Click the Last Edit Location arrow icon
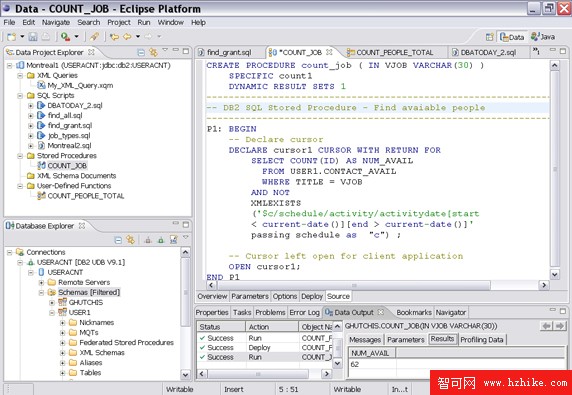This screenshot has height=395, width=572. coord(115,36)
